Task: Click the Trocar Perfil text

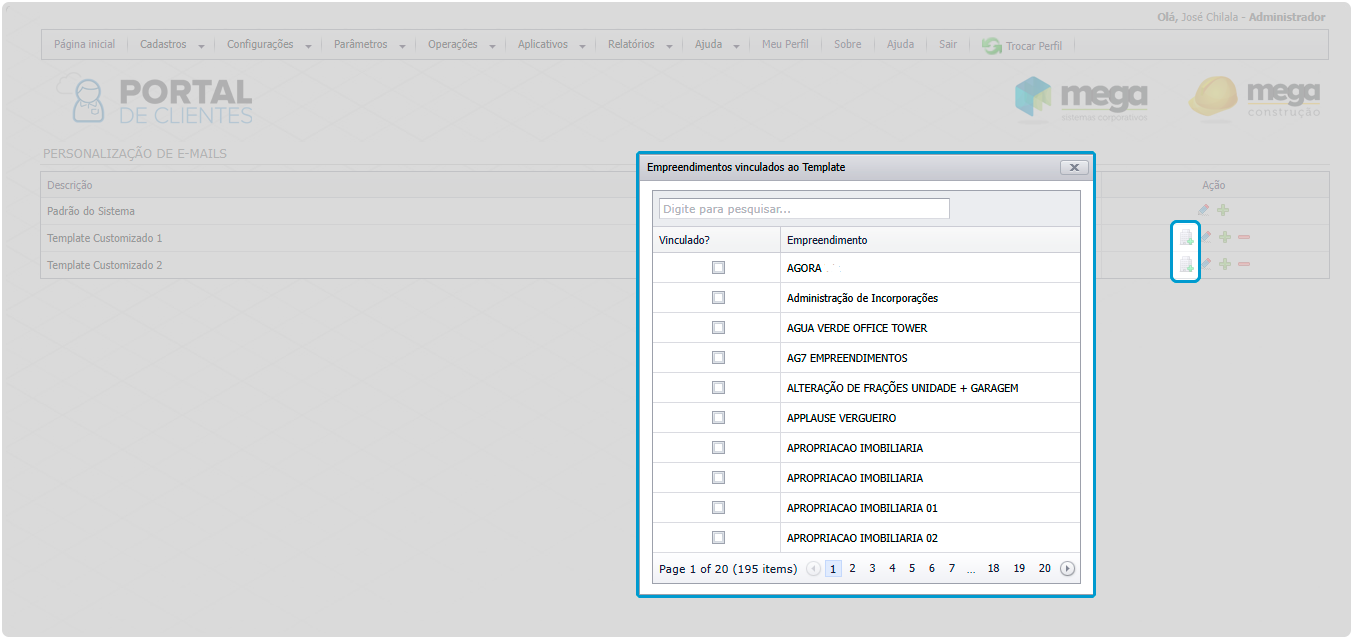Action: 1034,46
